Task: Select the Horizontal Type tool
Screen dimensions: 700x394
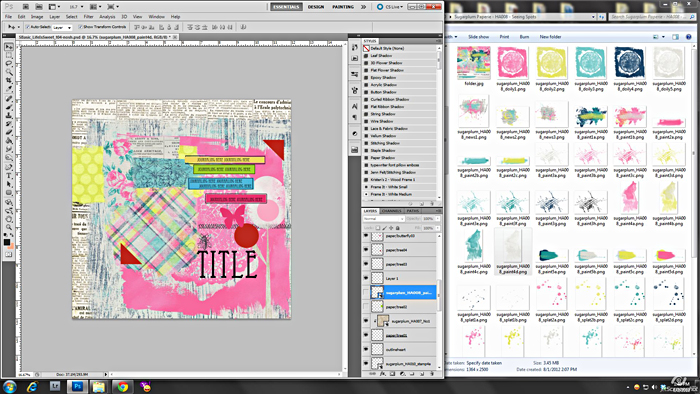Action: coord(9,176)
